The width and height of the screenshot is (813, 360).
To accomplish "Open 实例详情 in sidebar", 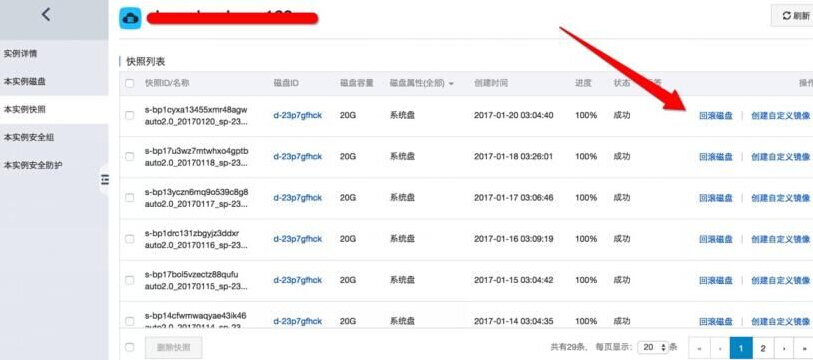I will pyautogui.click(x=20, y=53).
